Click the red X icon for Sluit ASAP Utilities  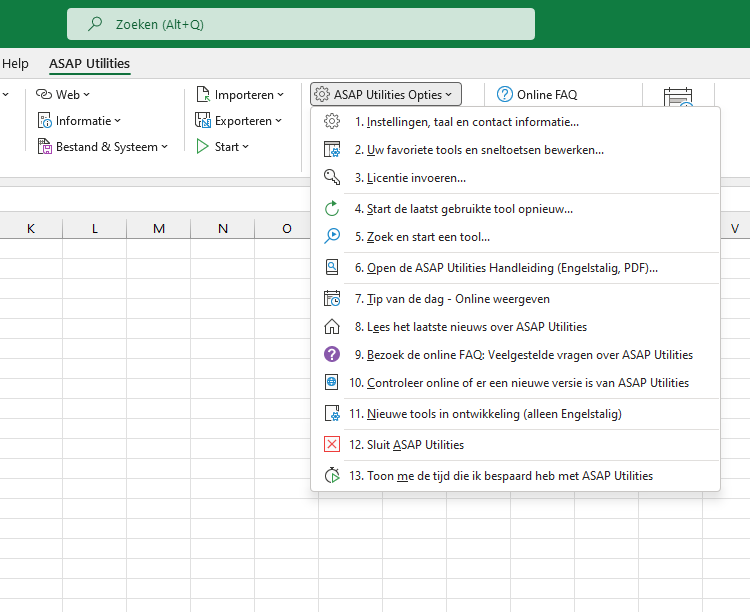click(x=331, y=445)
